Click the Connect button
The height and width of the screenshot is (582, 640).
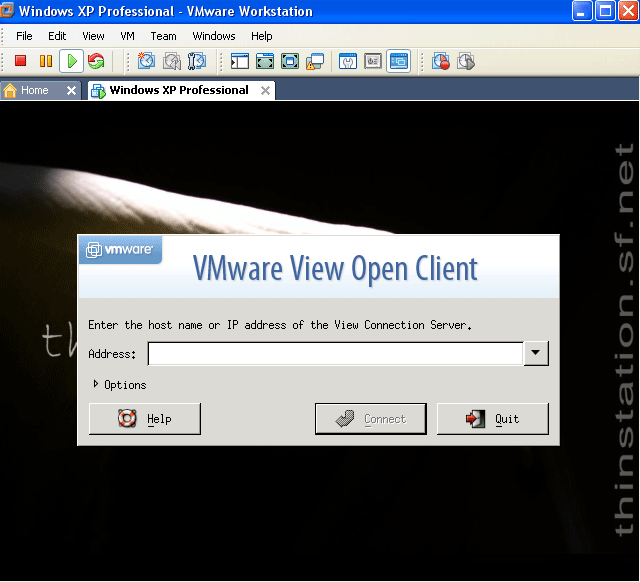(x=371, y=419)
